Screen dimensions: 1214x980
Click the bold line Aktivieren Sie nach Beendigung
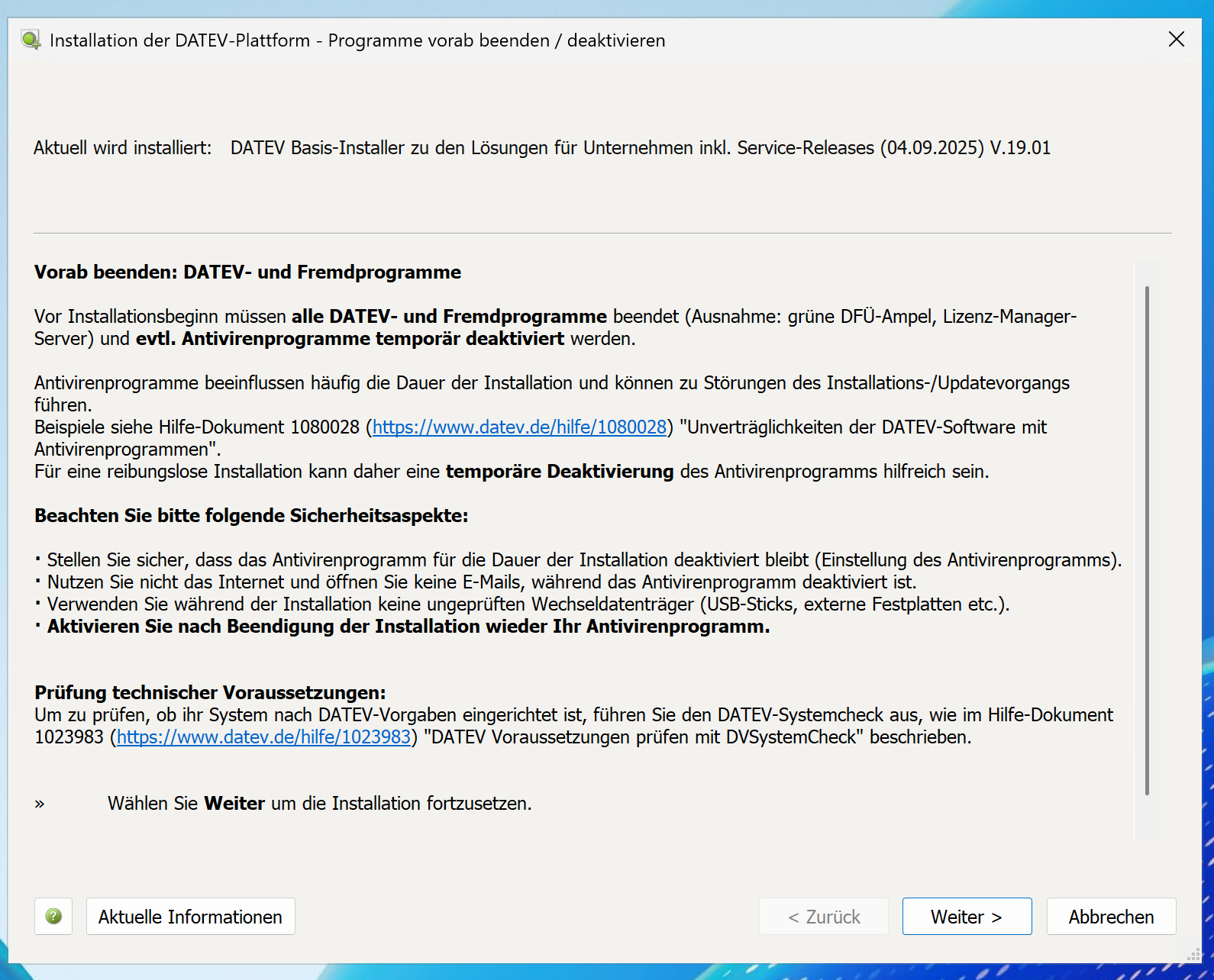[x=408, y=626]
